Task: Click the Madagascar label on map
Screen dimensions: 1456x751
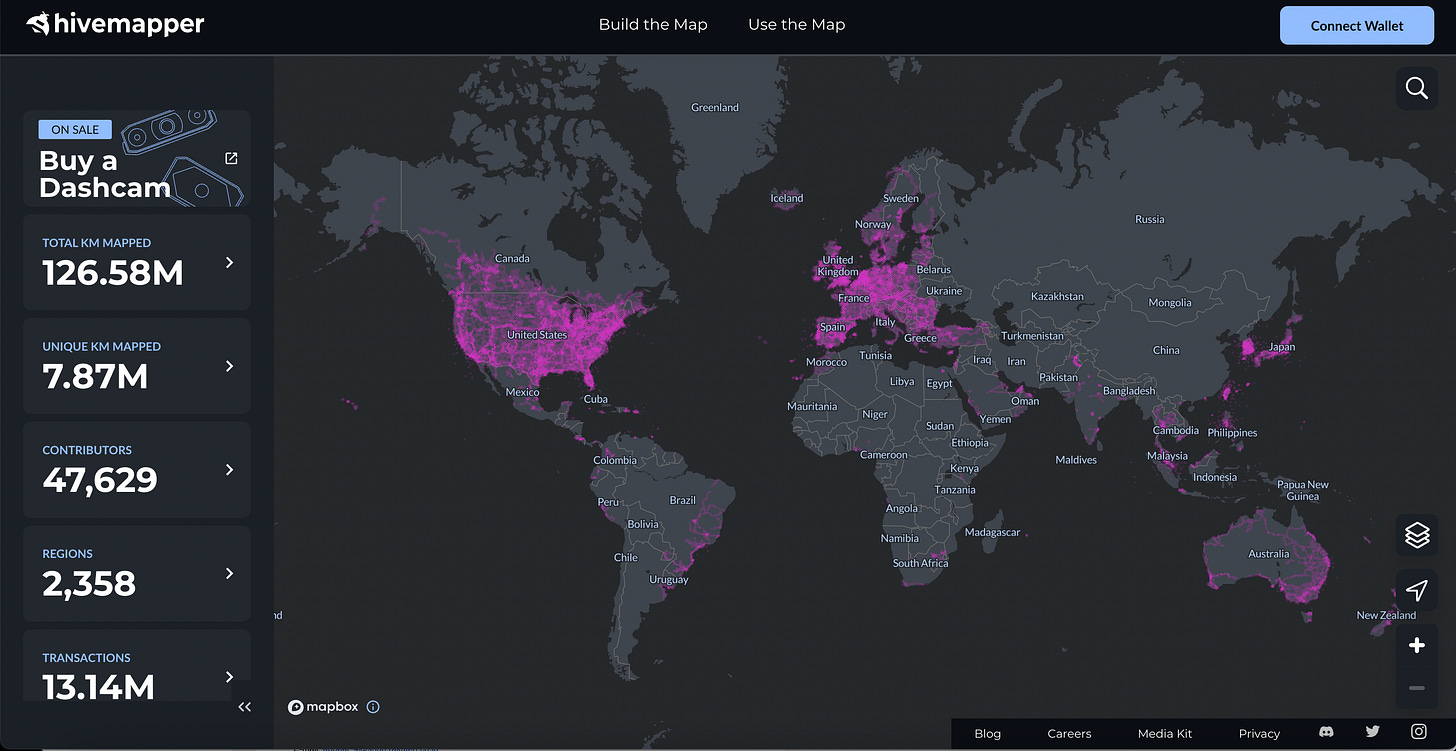Action: pos(993,533)
